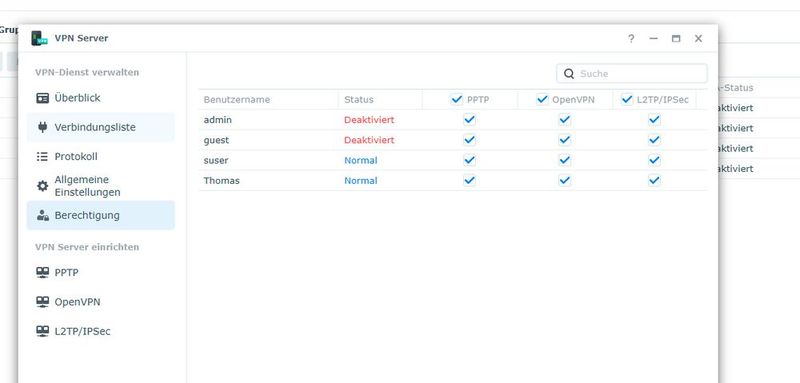Viewport: 800px width, 383px height.
Task: Uncheck L2TP/IPSec for user suser
Action: [654, 160]
